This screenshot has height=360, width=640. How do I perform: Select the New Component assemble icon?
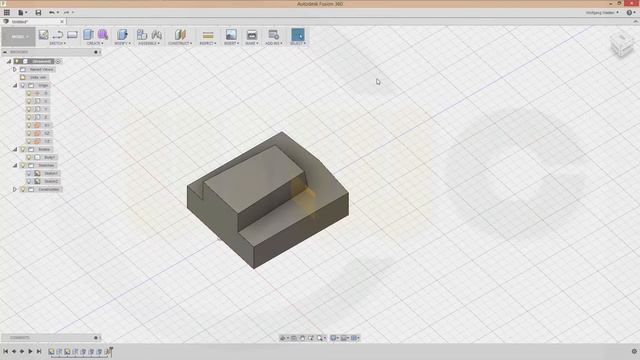(x=142, y=35)
